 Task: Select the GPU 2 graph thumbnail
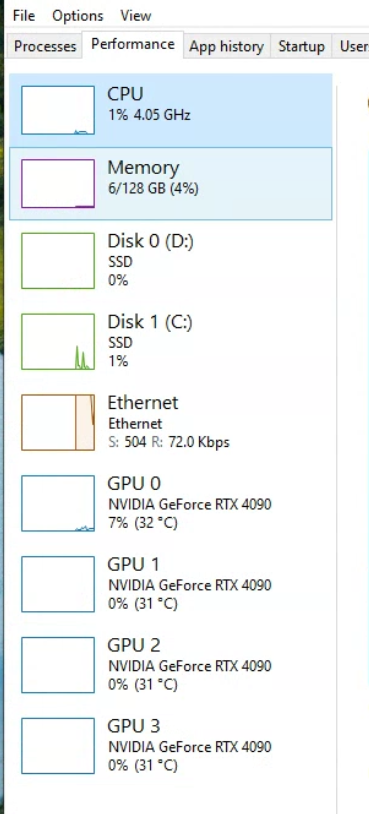(58, 665)
